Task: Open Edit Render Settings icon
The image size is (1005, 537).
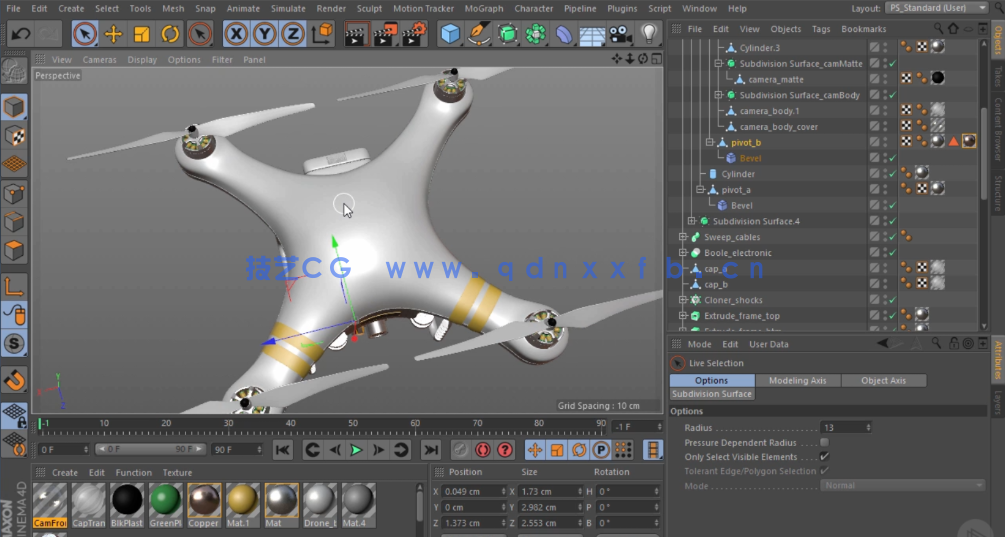Action: click(413, 34)
